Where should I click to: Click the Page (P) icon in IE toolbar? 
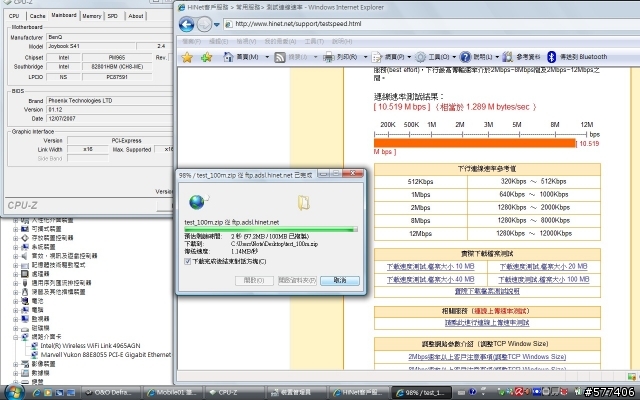(377, 57)
